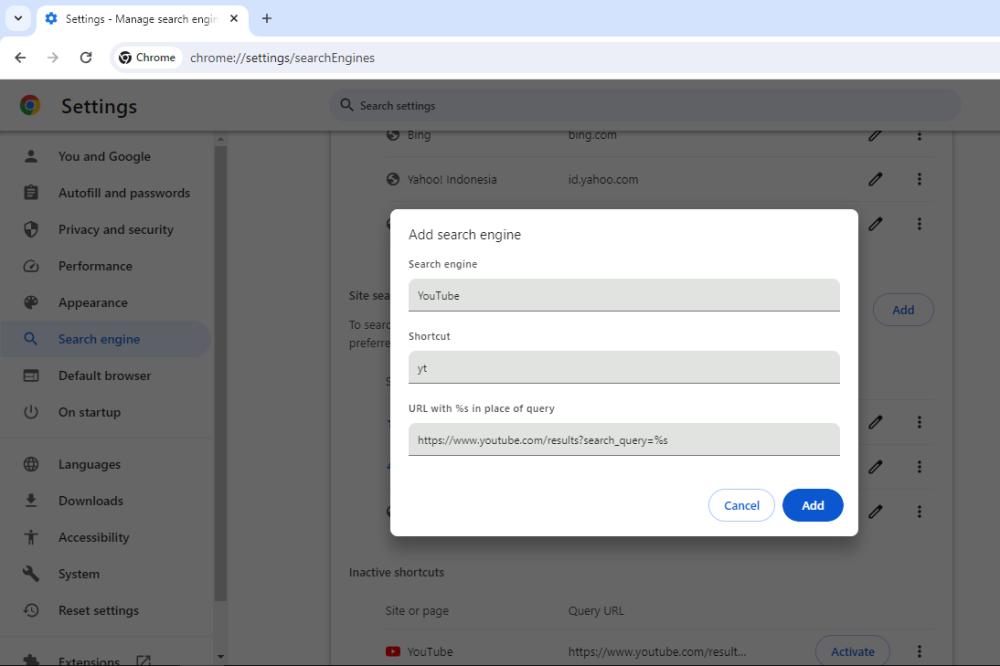This screenshot has height=666, width=1000.
Task: Click the Search settings box
Action: [x=645, y=105]
